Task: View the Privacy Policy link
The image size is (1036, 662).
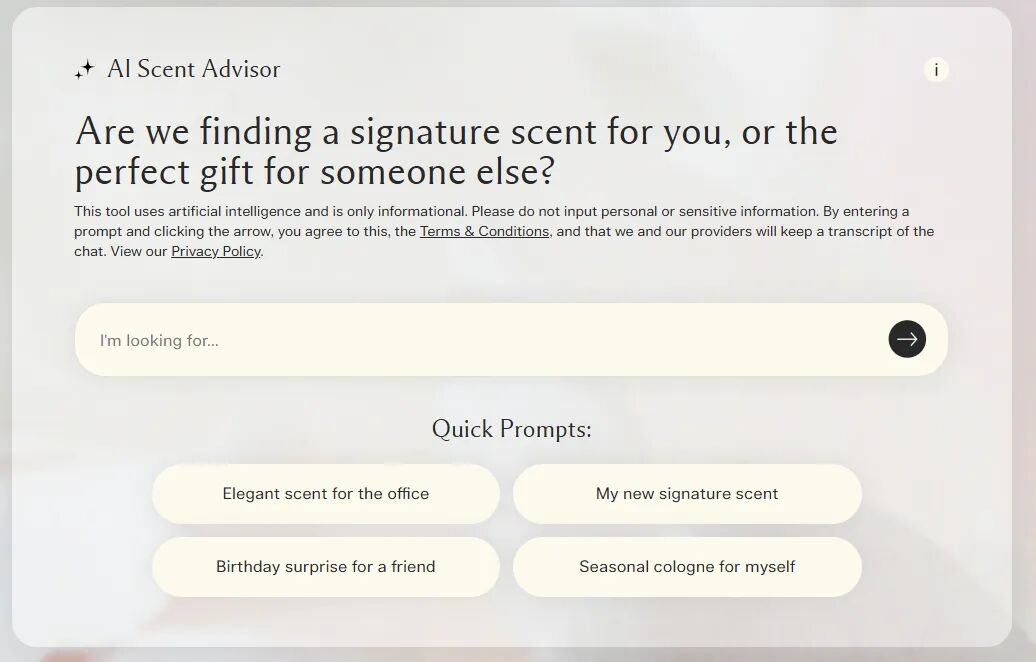Action: click(x=216, y=251)
